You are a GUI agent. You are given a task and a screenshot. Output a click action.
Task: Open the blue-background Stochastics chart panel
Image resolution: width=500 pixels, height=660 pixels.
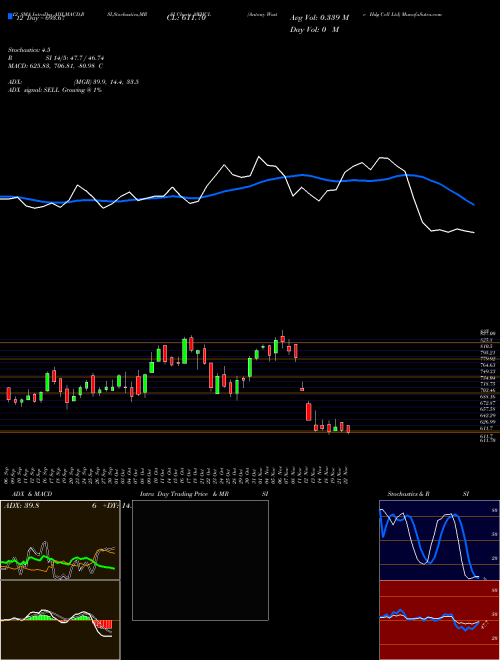coord(439,540)
